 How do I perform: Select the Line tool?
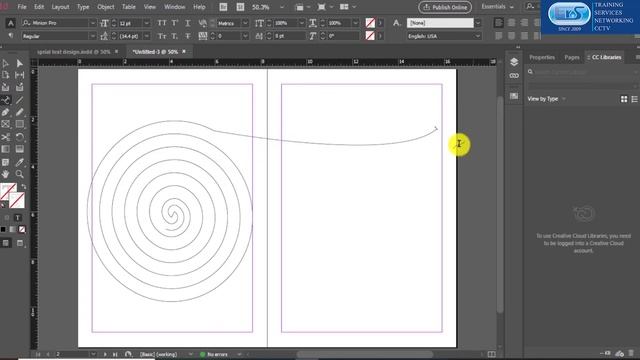coord(19,100)
